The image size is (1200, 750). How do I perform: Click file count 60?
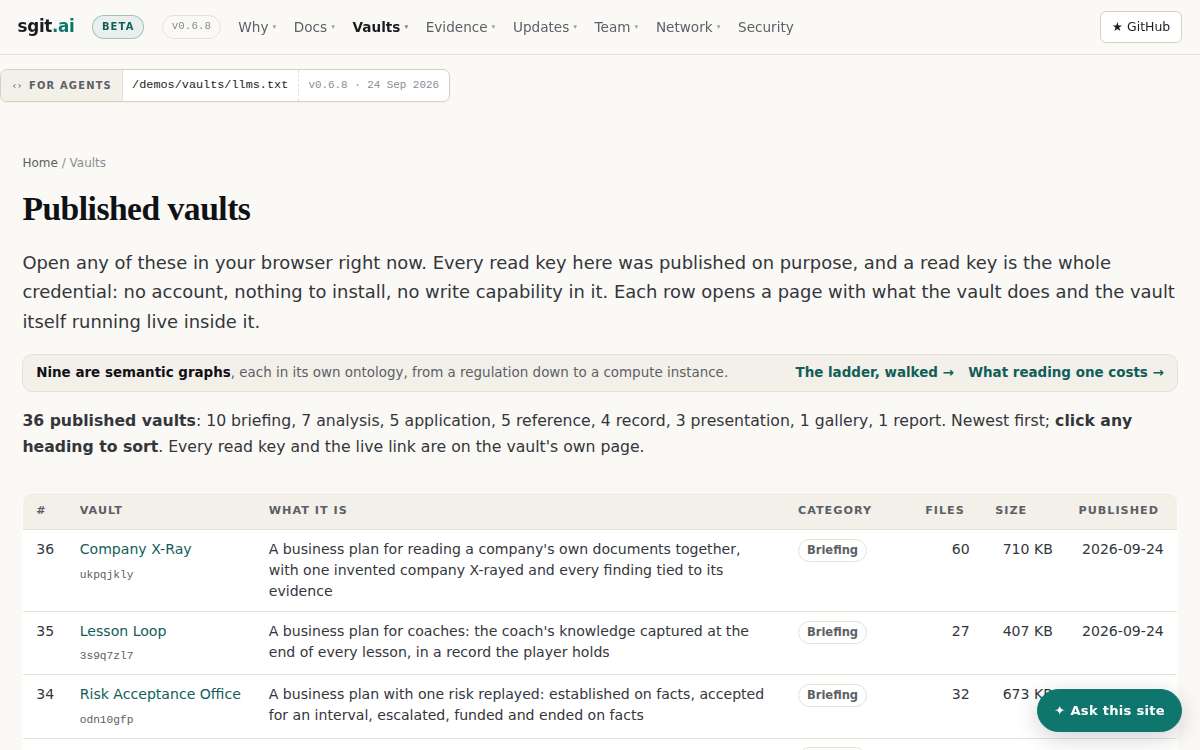coord(960,549)
